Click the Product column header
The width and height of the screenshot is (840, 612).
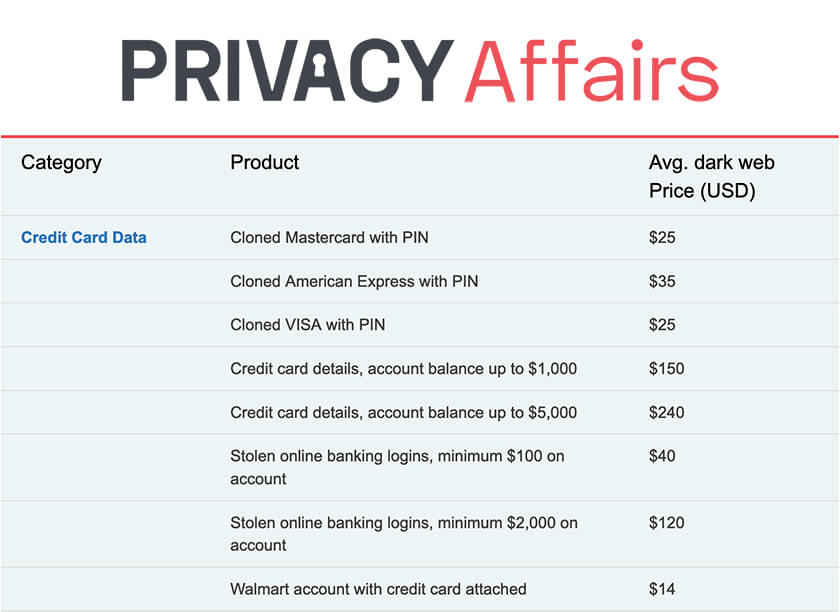tap(265, 162)
